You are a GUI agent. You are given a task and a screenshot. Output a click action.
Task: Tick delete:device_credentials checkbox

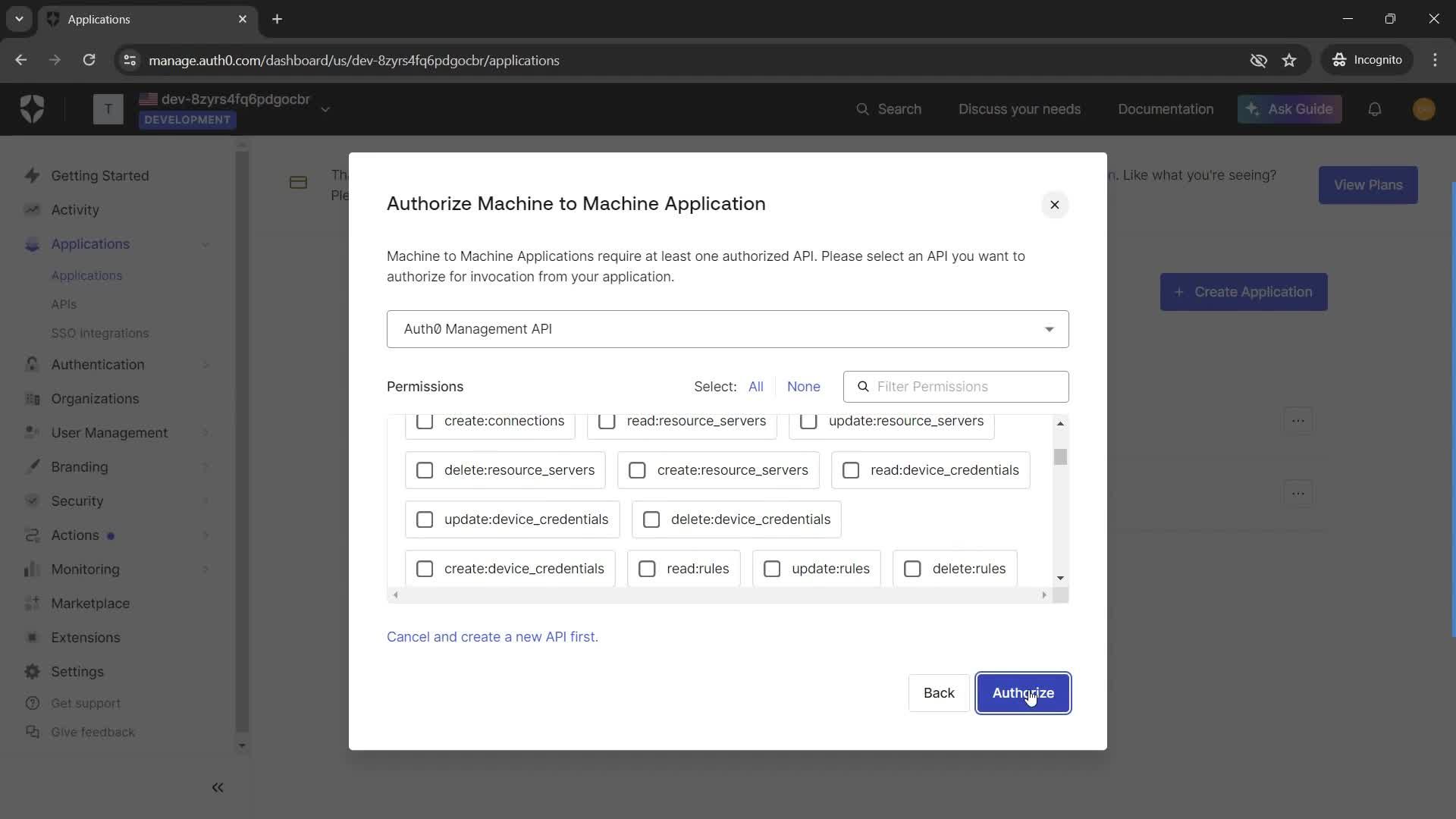tap(651, 519)
